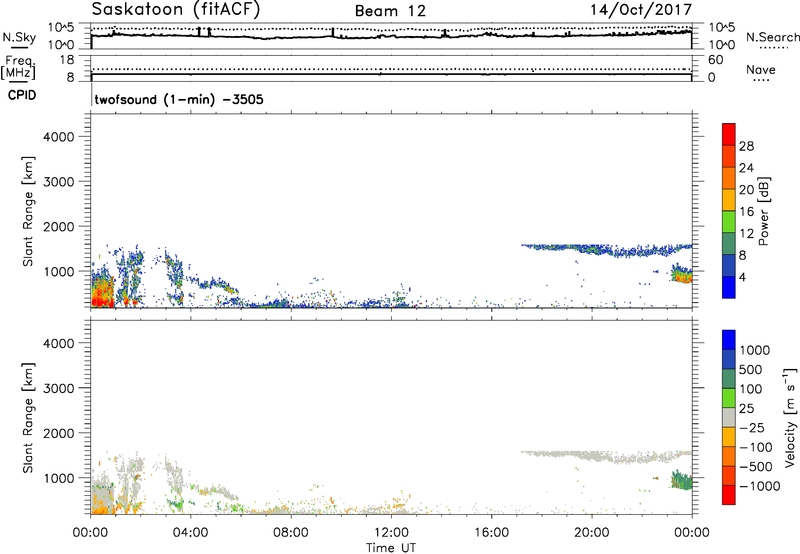
Task: Pick the Velocity colorbar segment between -1000 and -500
Action: tap(729, 475)
